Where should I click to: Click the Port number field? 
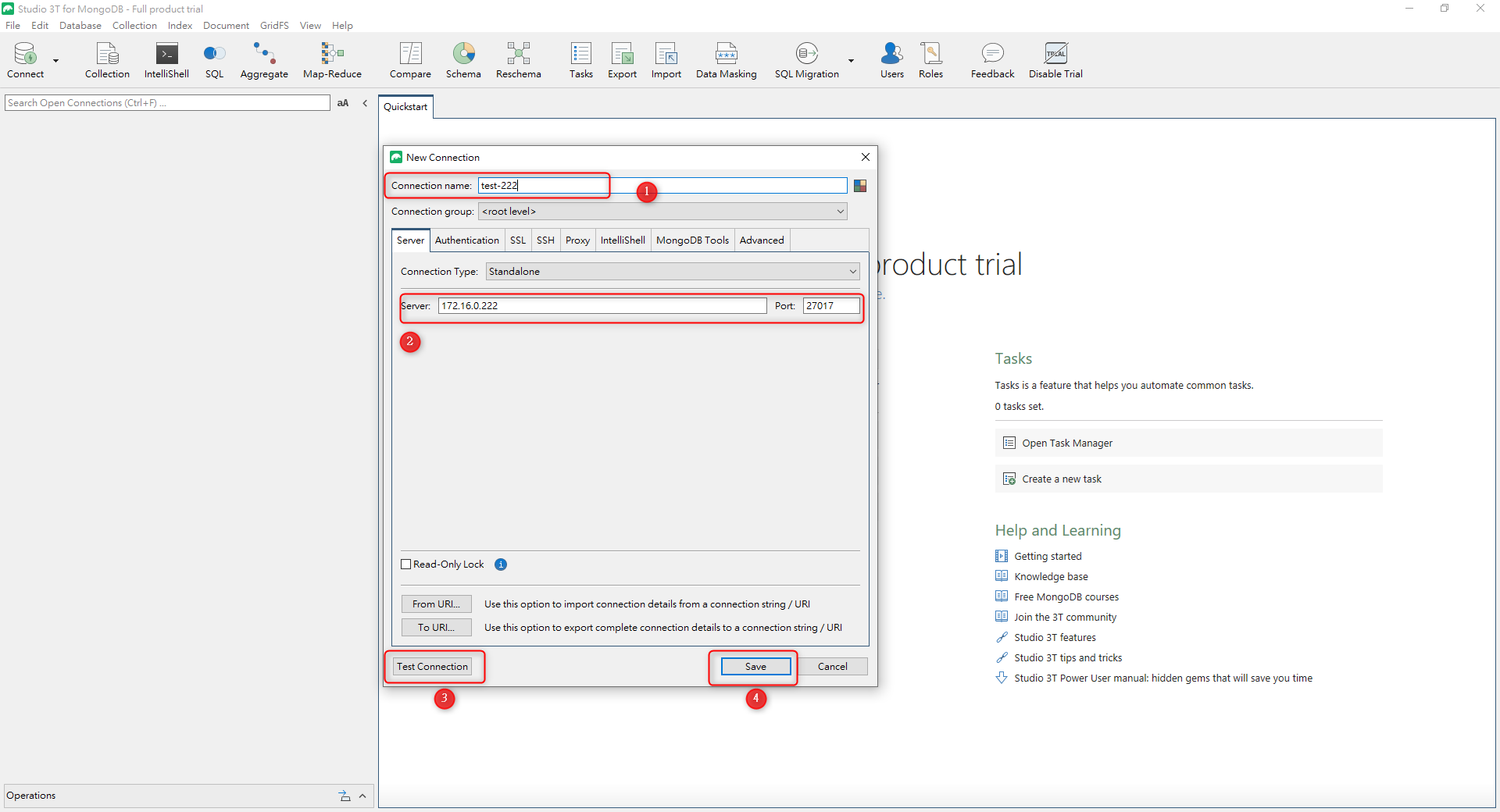pyautogui.click(x=831, y=306)
